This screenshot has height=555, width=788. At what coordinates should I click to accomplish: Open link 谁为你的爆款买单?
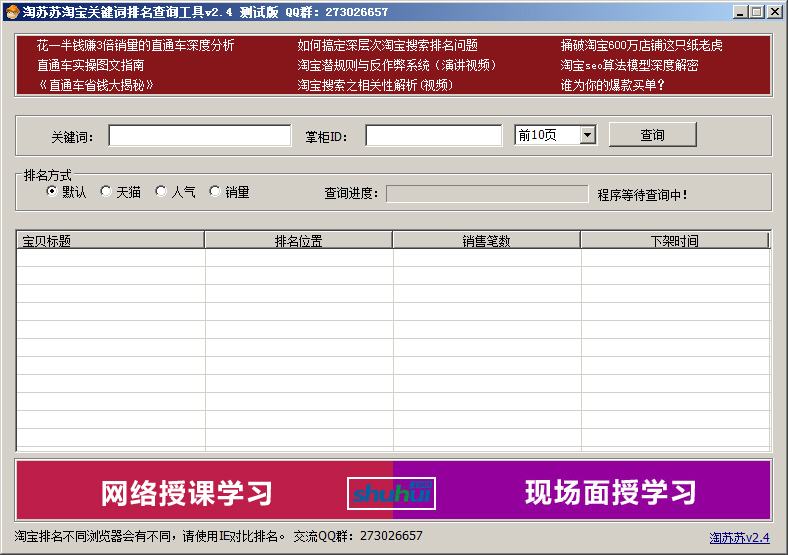613,85
